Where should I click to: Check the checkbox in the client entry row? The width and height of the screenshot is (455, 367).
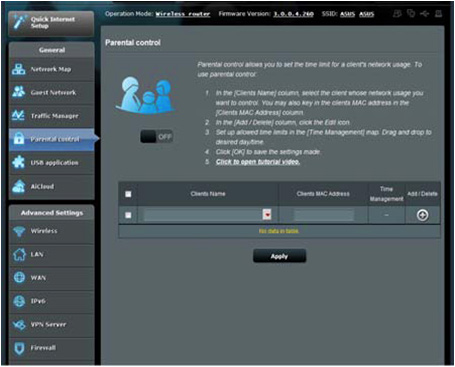[x=128, y=215]
